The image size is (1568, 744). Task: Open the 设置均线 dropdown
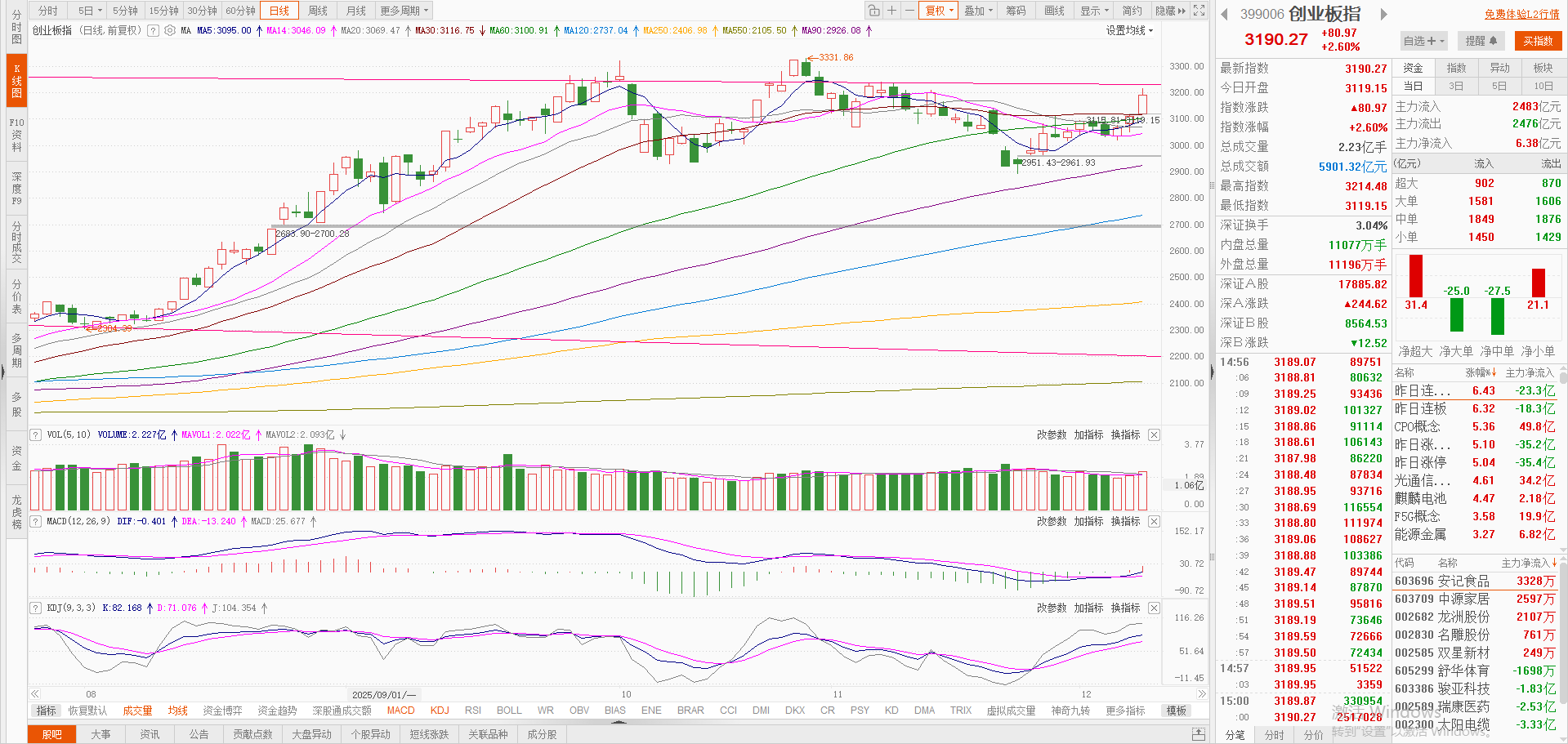(x=1129, y=30)
